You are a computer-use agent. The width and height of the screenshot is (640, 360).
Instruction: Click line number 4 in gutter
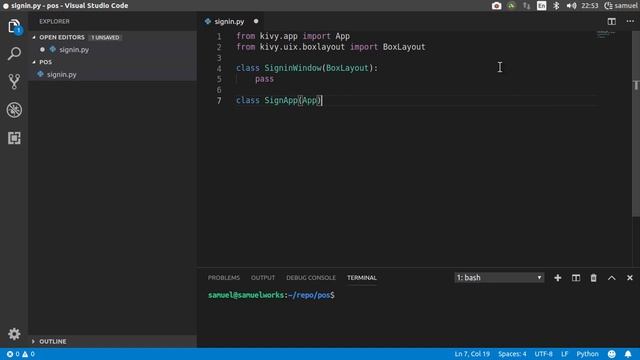[x=220, y=68]
